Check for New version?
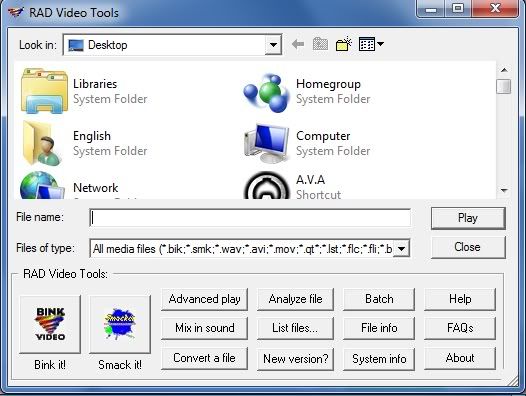The width and height of the screenshot is (526, 396). tap(295, 359)
